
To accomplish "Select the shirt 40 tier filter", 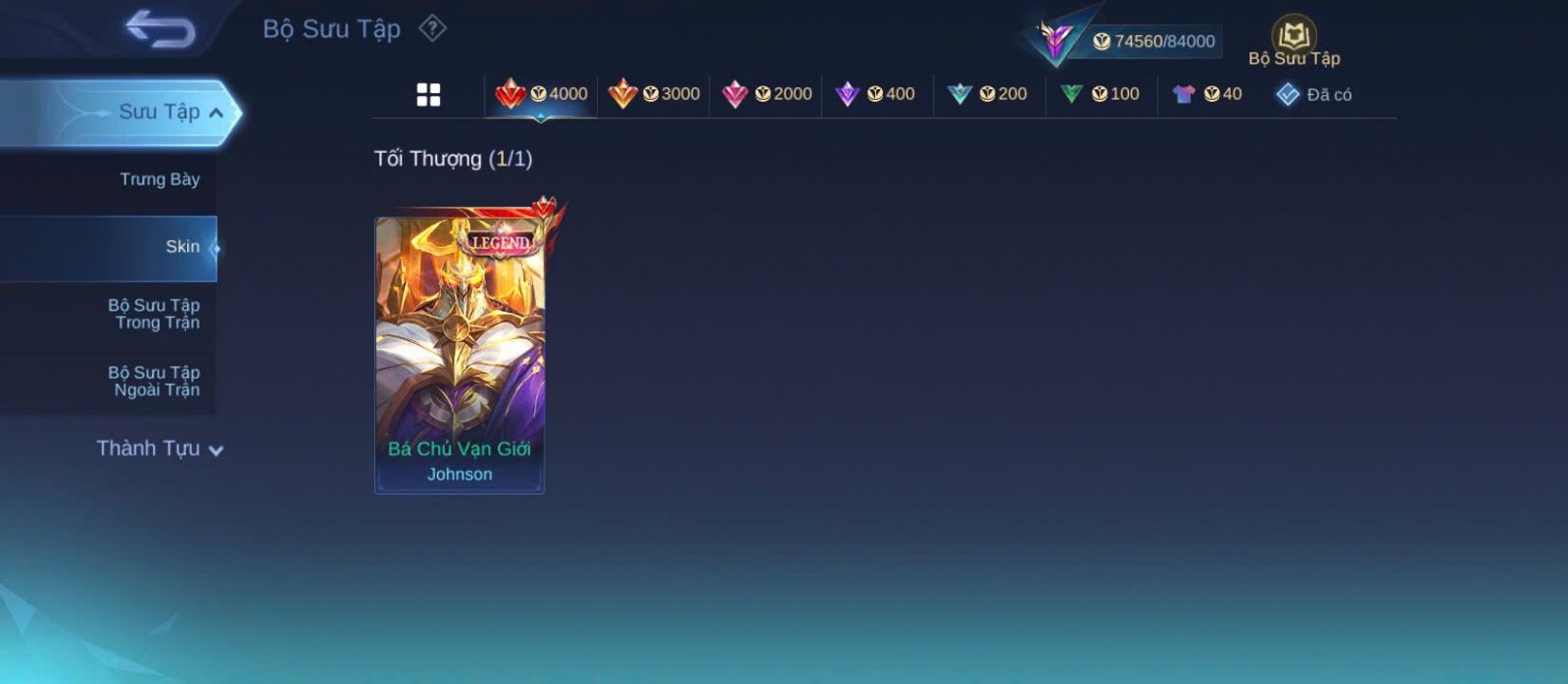I will [x=1207, y=94].
